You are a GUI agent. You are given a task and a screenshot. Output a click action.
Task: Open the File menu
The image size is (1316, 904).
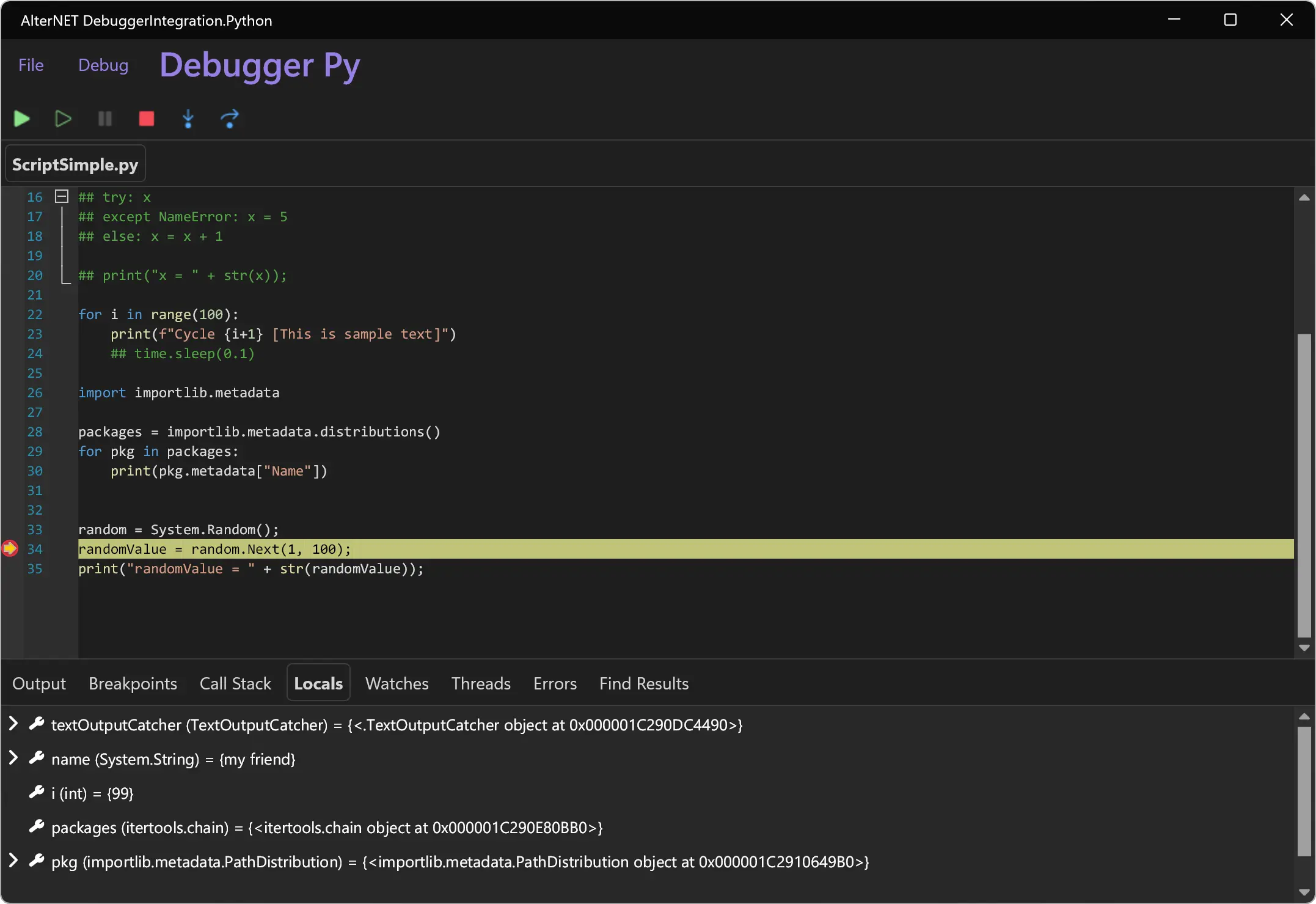[31, 65]
